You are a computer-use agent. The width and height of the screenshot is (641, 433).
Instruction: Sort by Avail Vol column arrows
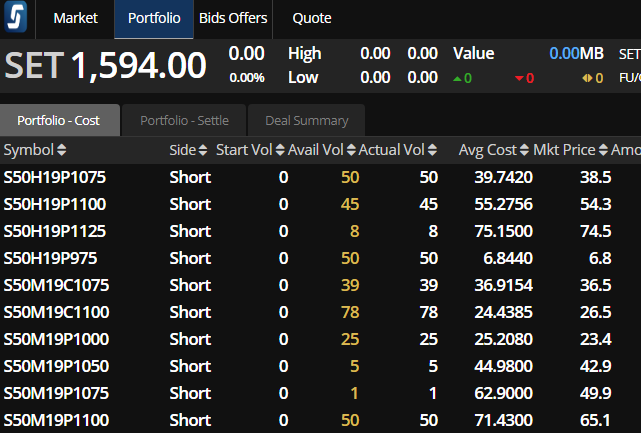tap(351, 150)
